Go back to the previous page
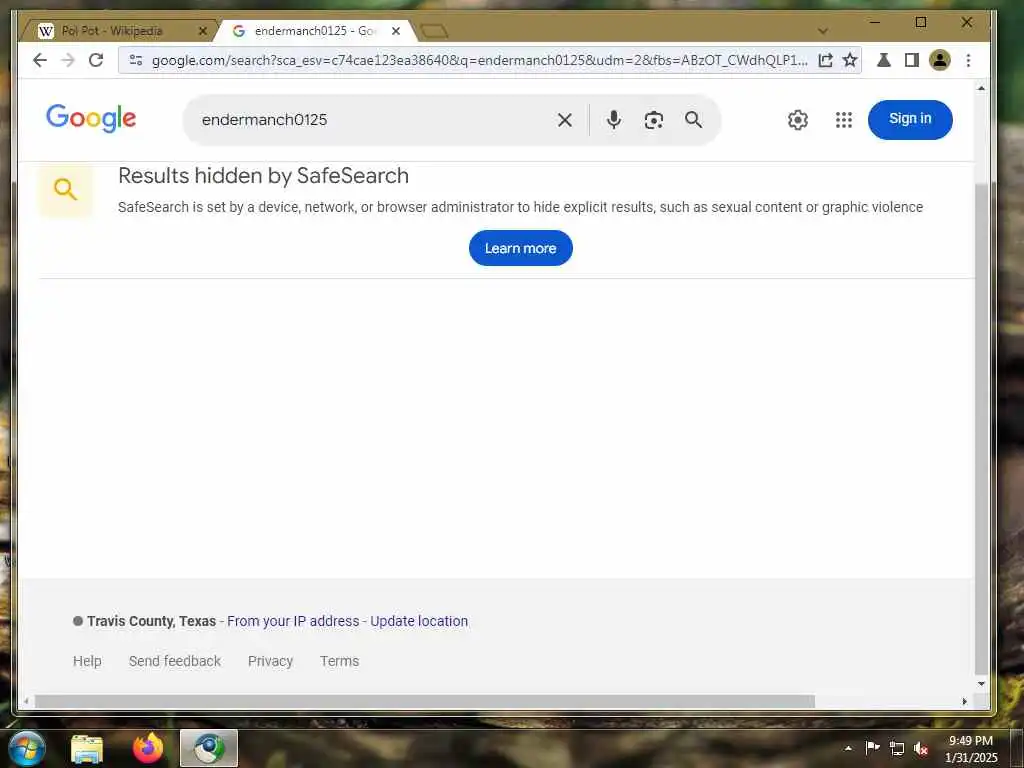This screenshot has width=1024, height=768. click(40, 60)
